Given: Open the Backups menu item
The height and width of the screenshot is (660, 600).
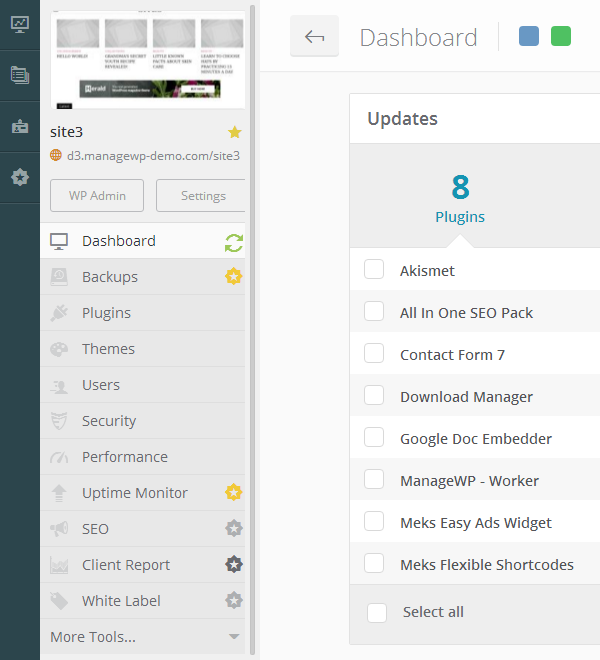Looking at the screenshot, I should [143, 277].
